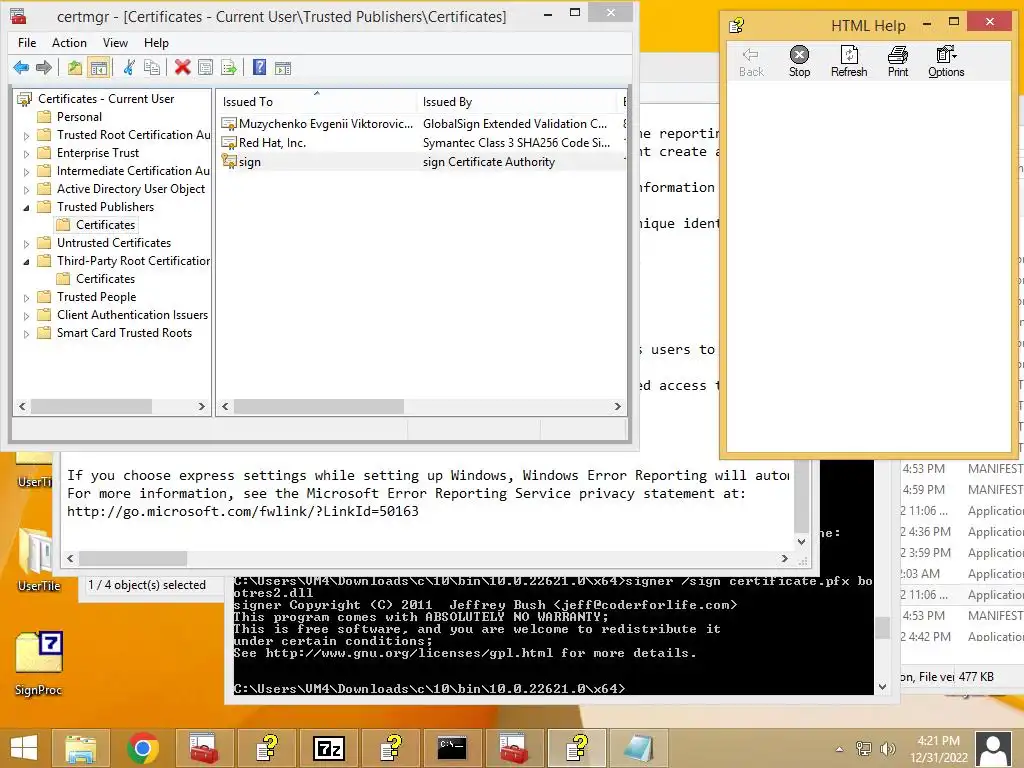Click the Stop icon in HTML Help

(799, 61)
